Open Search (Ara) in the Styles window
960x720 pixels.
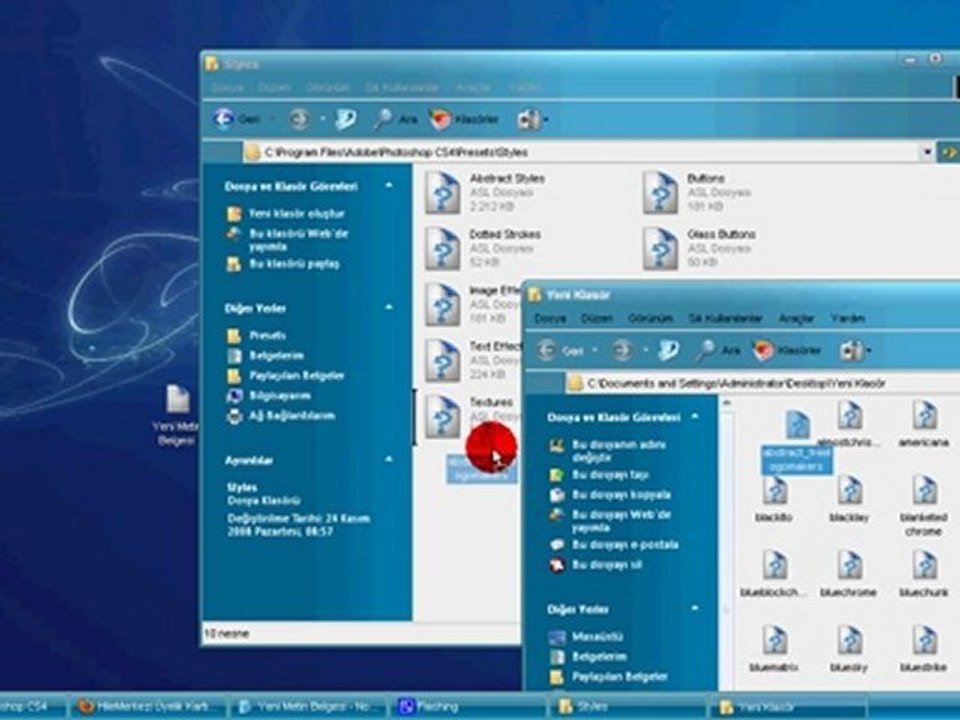395,119
